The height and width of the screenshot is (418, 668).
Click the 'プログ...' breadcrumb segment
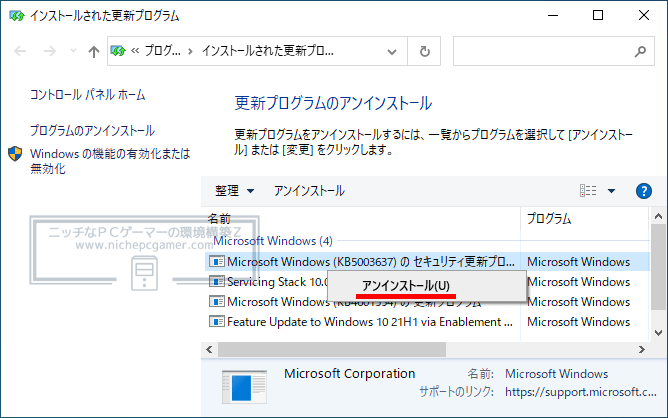162,51
